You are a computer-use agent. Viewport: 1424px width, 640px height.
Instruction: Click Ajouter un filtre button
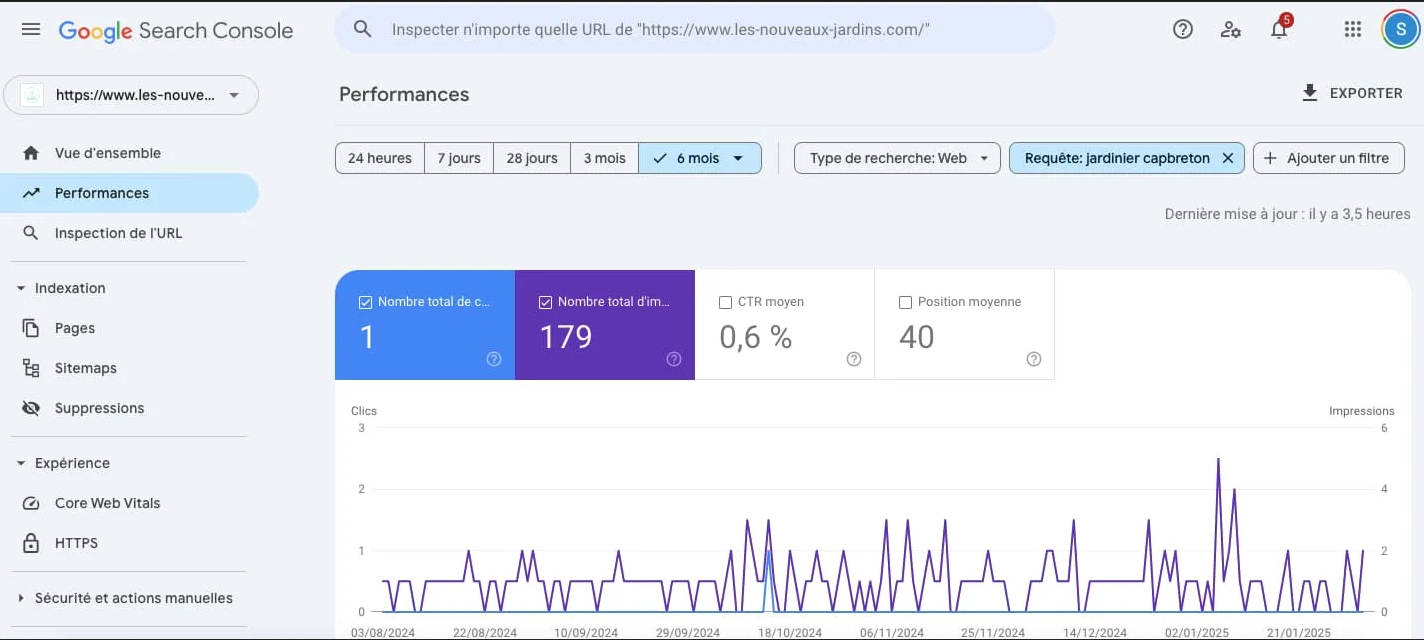click(1328, 158)
